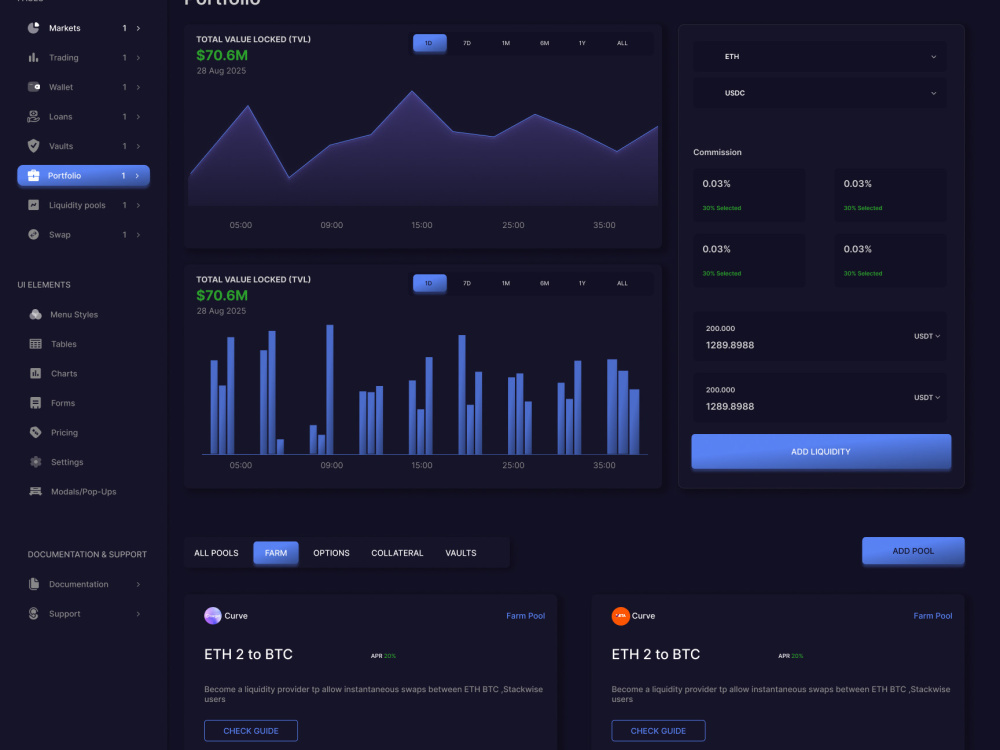This screenshot has height=750, width=1000.
Task: Click the Wallet icon in sidebar
Action: click(34, 87)
